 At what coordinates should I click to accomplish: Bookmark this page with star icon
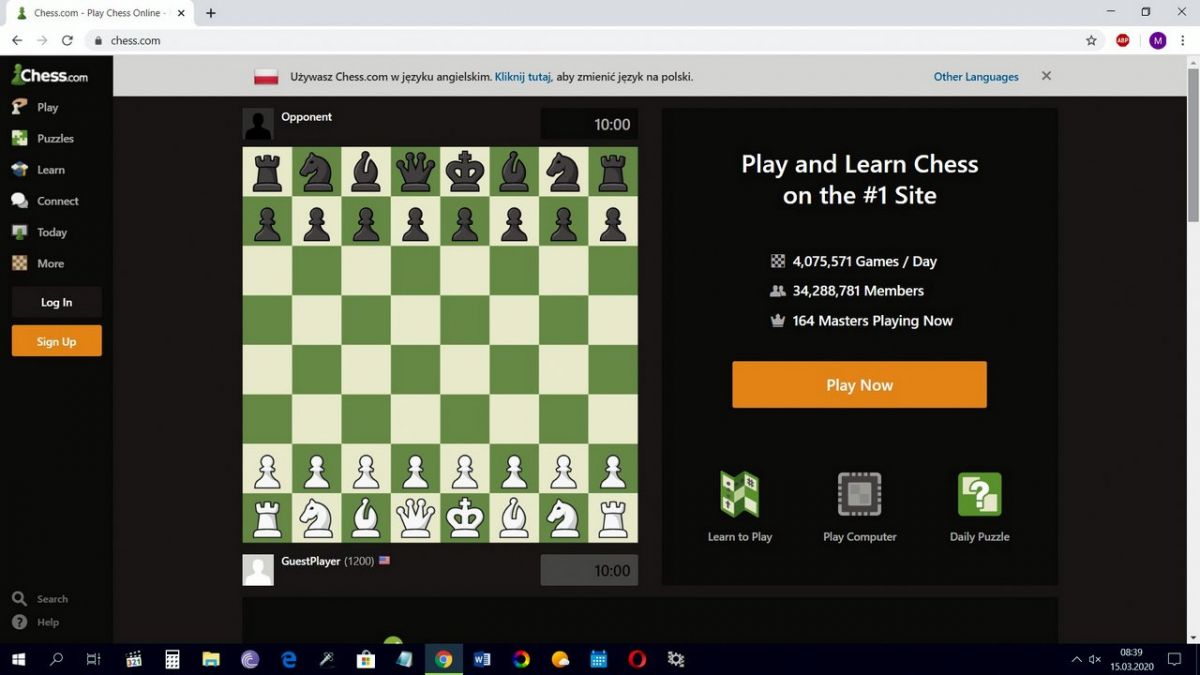click(1091, 40)
